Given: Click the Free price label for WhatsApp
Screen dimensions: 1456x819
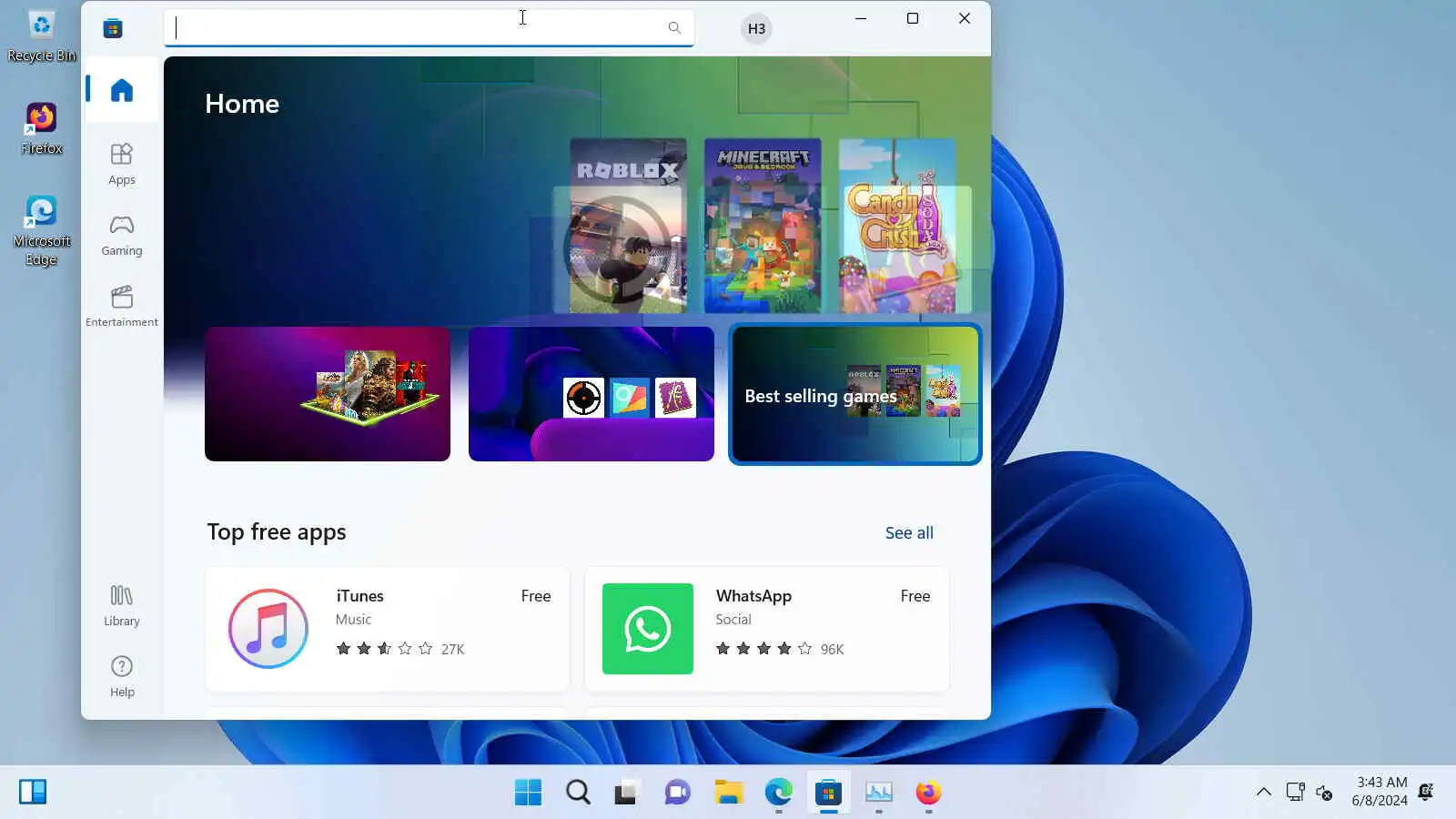Looking at the screenshot, I should tap(915, 596).
